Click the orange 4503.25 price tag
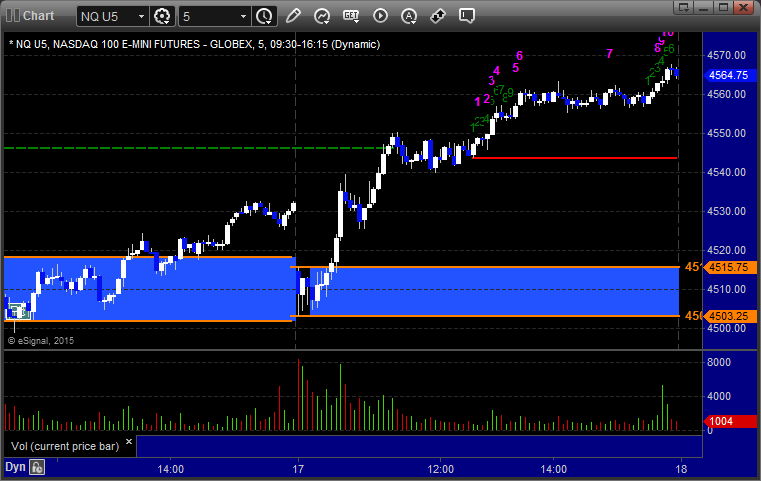 729,316
